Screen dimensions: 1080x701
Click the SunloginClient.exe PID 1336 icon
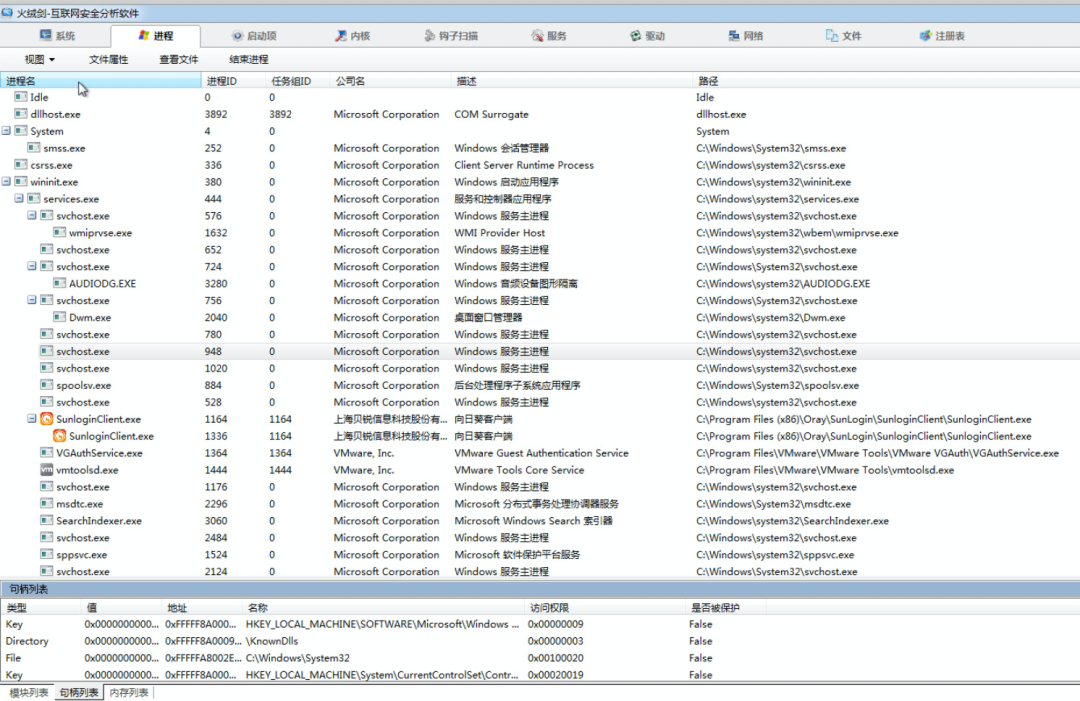[x=59, y=436]
